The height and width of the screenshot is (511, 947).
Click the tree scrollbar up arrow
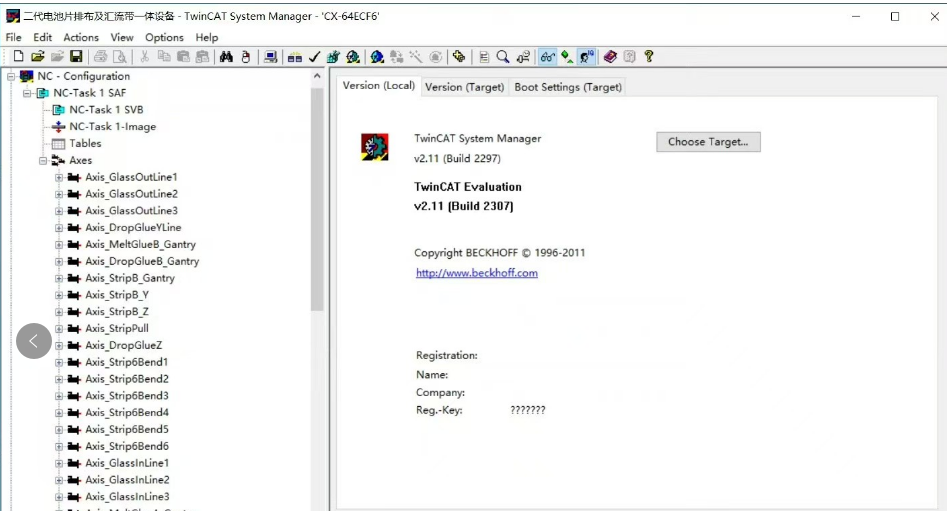click(317, 76)
